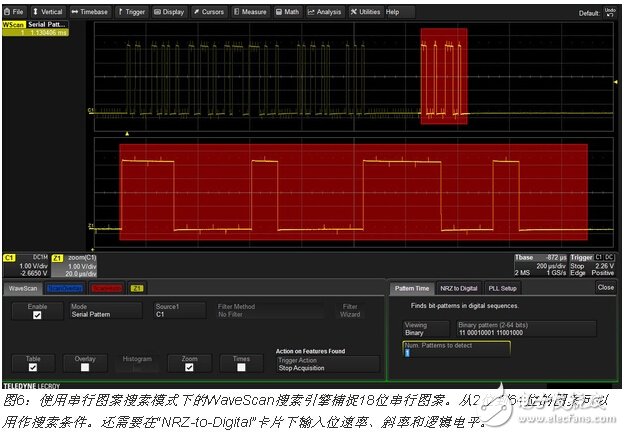Open the Analysis menu icon
624x435 pixels.
(324, 12)
